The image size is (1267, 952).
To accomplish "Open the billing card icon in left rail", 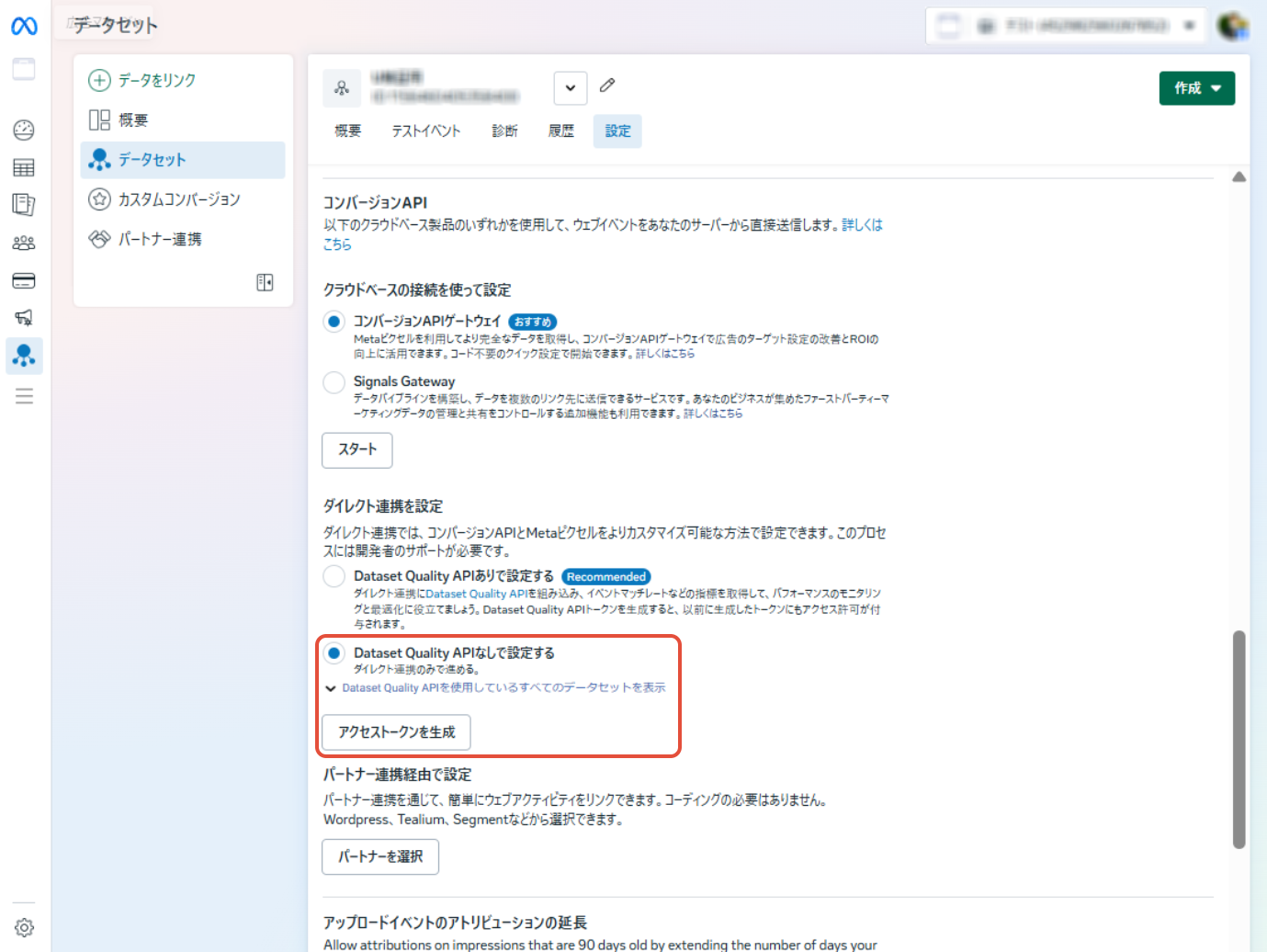I will coord(24,280).
